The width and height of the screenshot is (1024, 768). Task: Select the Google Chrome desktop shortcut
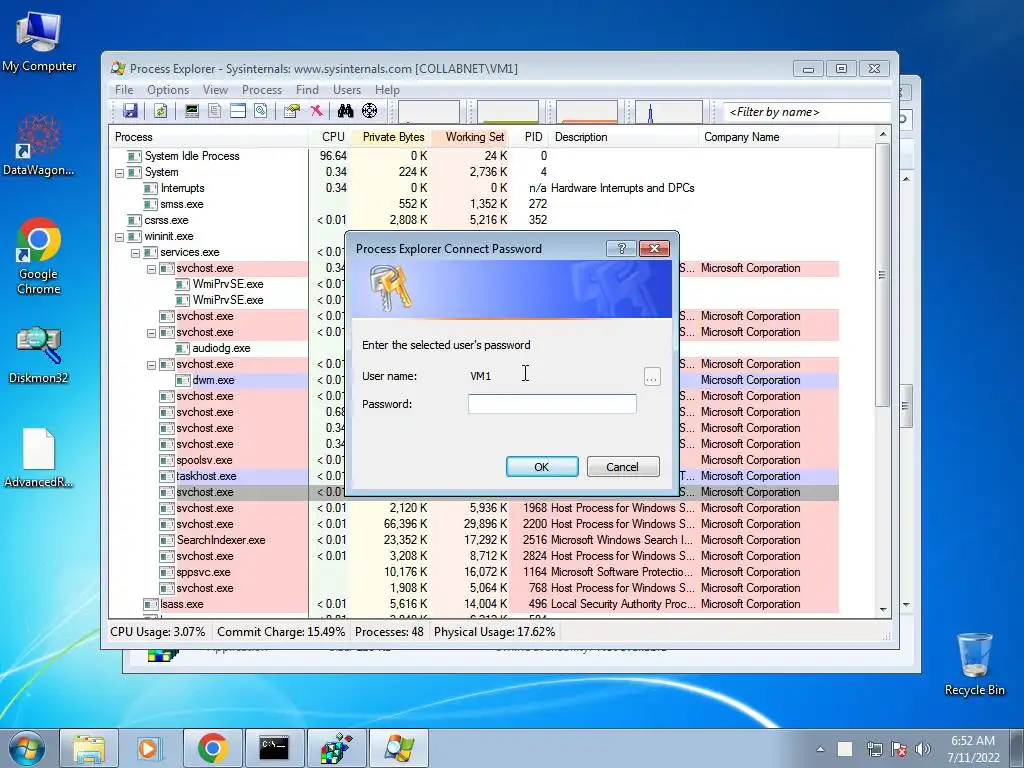39,256
